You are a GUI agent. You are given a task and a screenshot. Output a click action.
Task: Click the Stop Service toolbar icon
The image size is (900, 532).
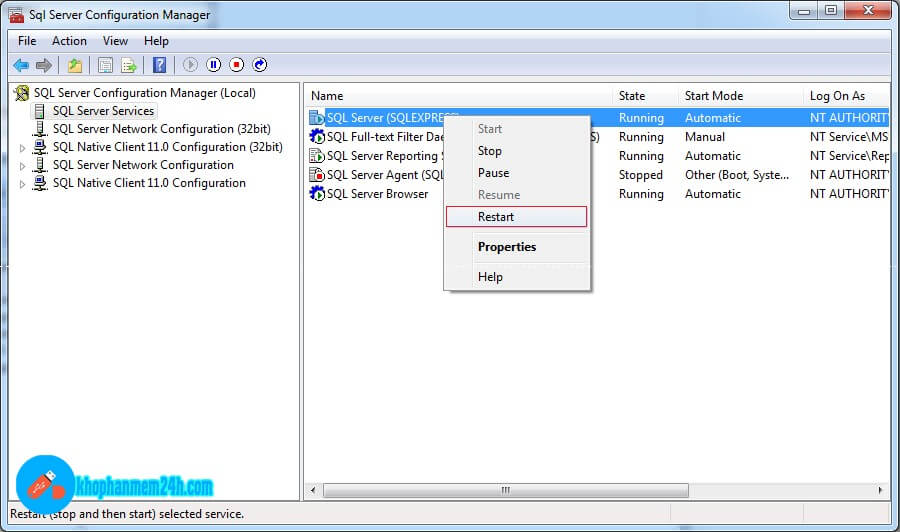pyautogui.click(x=237, y=65)
